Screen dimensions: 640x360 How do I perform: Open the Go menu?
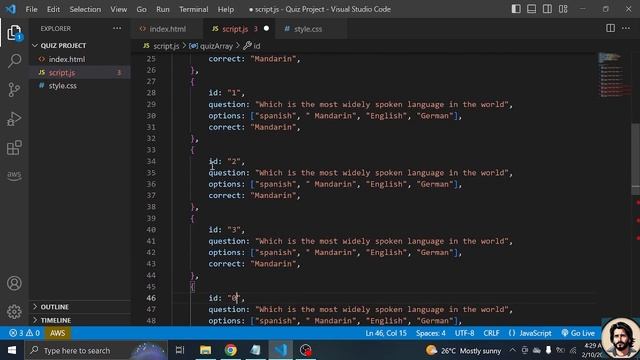pyautogui.click(x=141, y=9)
